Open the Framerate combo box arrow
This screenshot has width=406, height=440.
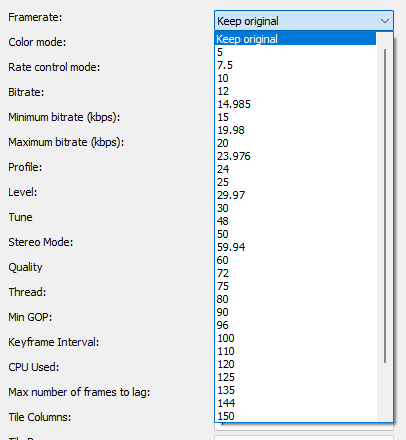click(x=385, y=21)
